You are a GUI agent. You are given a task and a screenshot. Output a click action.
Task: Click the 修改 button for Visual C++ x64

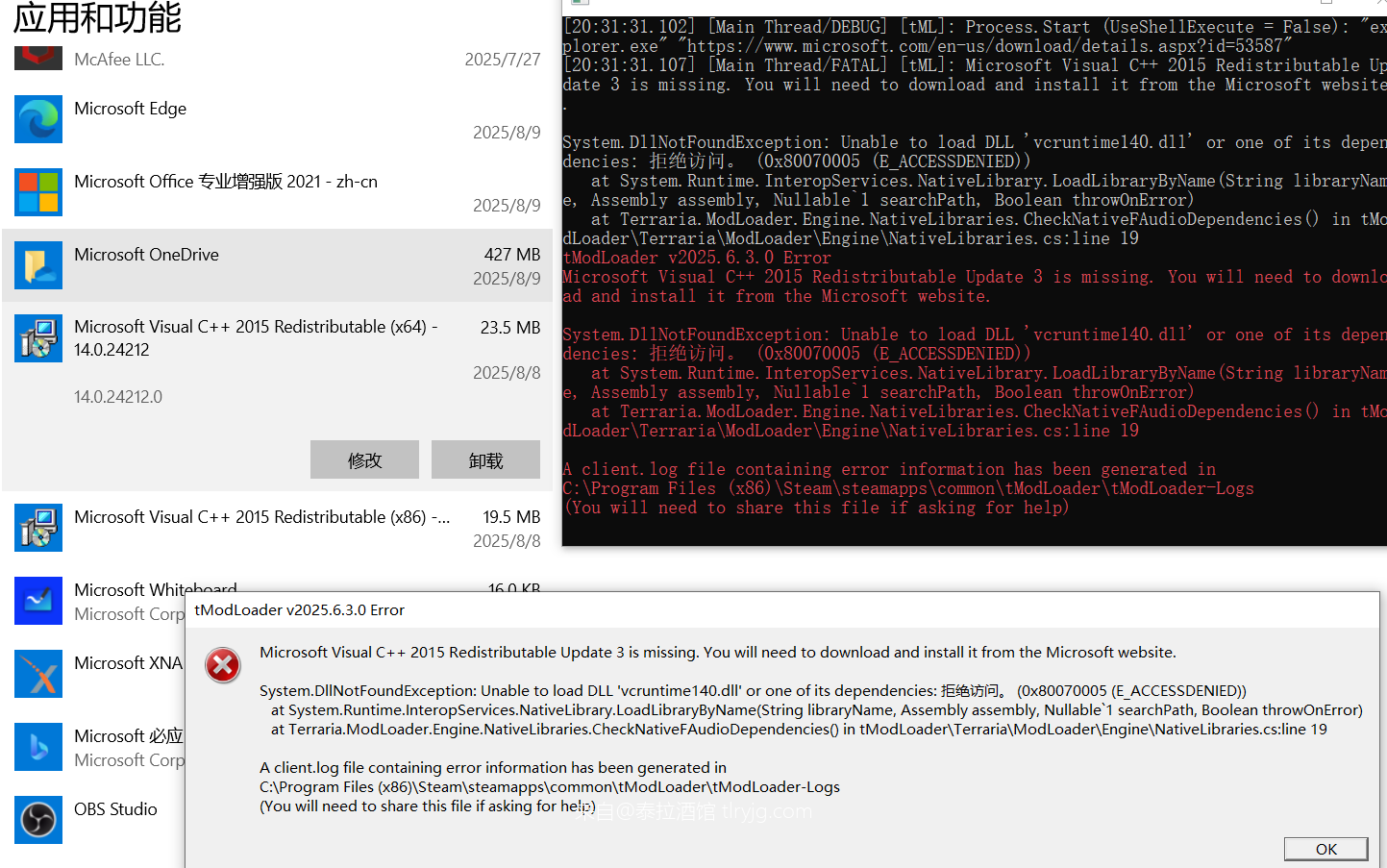(364, 459)
